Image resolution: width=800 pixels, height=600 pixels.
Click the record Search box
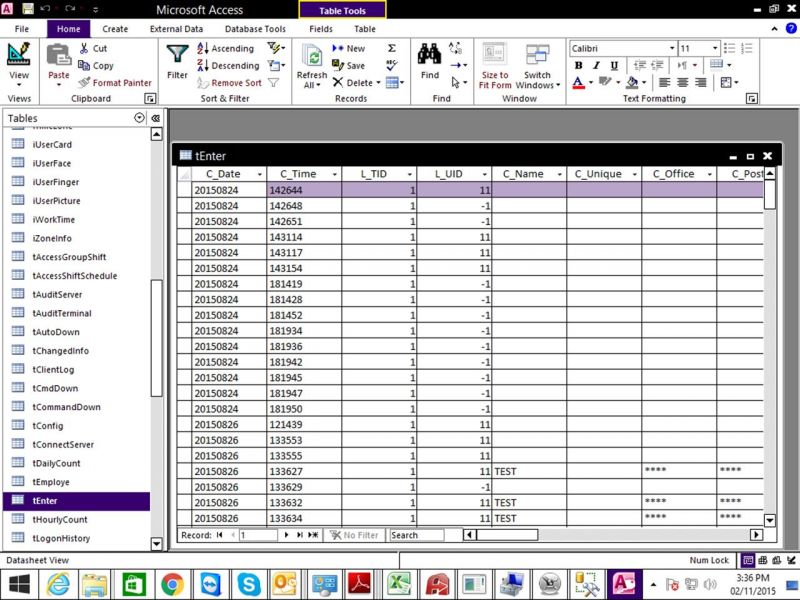pos(416,535)
